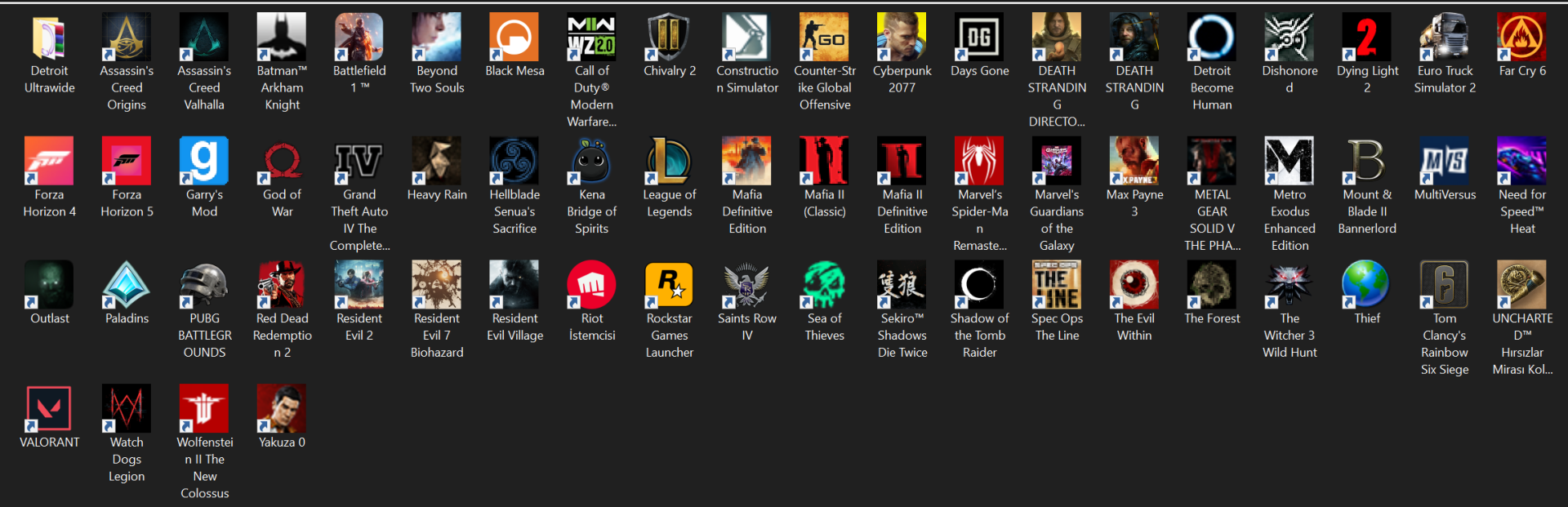Select Red Dead Redemption 2 icon
Image resolution: width=1568 pixels, height=507 pixels.
(x=282, y=285)
